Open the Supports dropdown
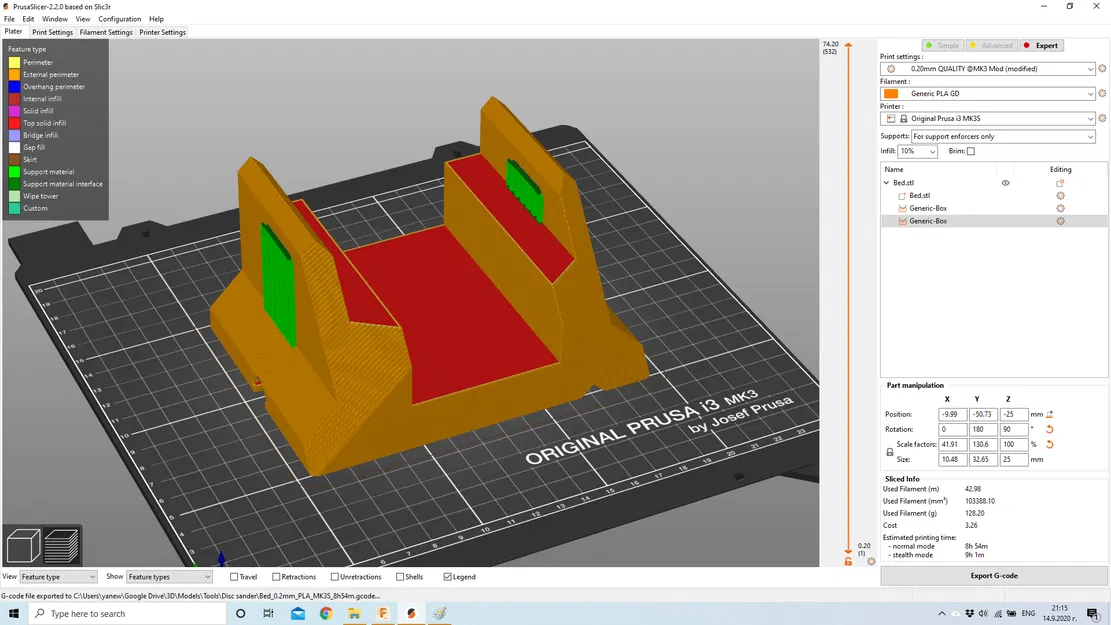This screenshot has width=1111, height=625. 1003,136
